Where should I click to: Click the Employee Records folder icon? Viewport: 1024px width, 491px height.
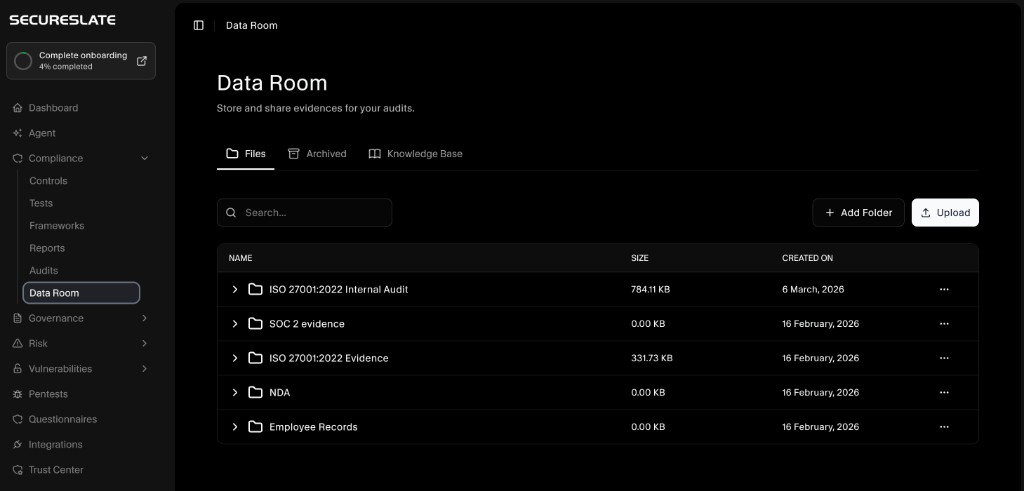click(x=255, y=427)
